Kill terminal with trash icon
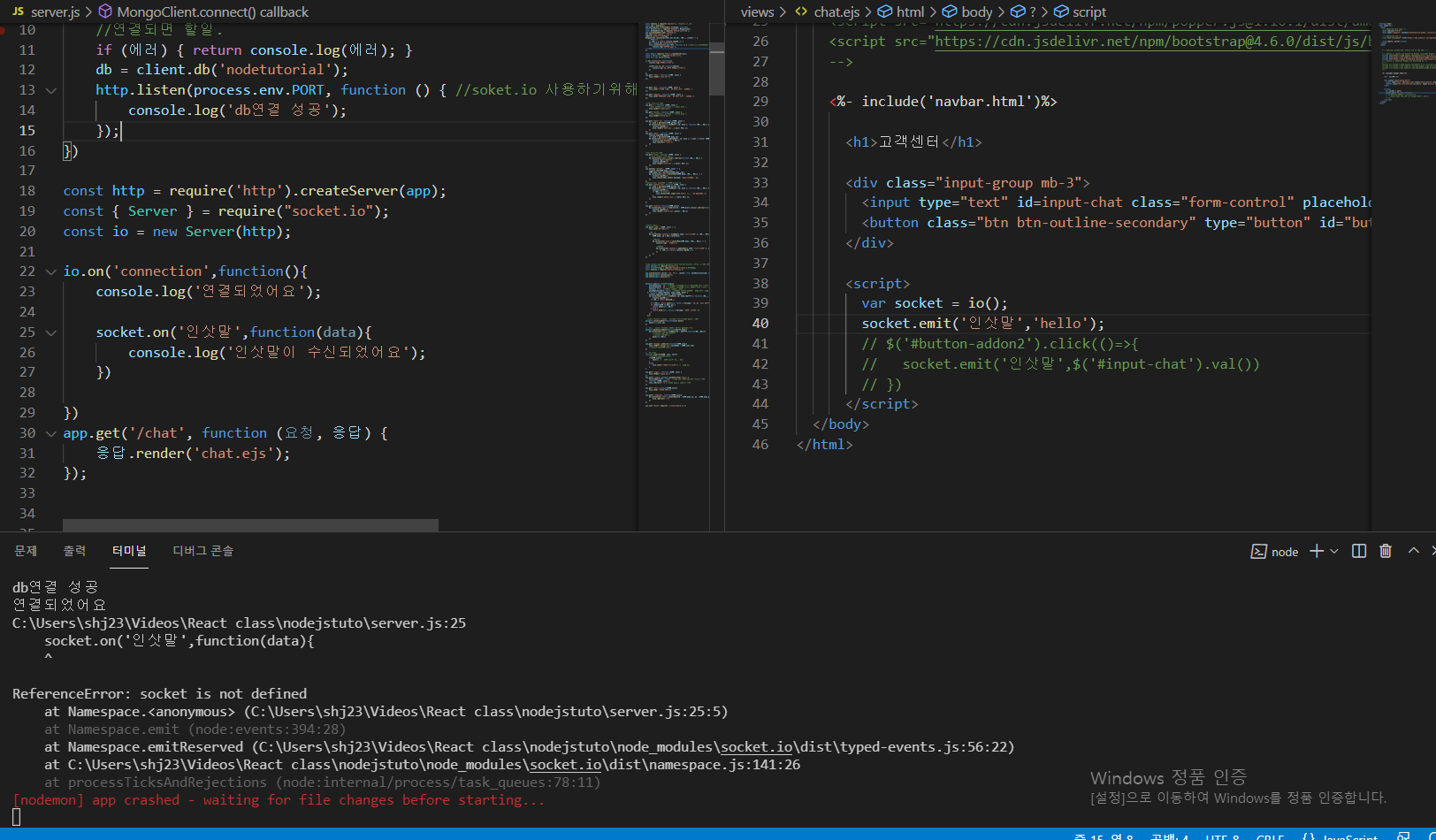Image resolution: width=1436 pixels, height=840 pixels. pos(1386,551)
